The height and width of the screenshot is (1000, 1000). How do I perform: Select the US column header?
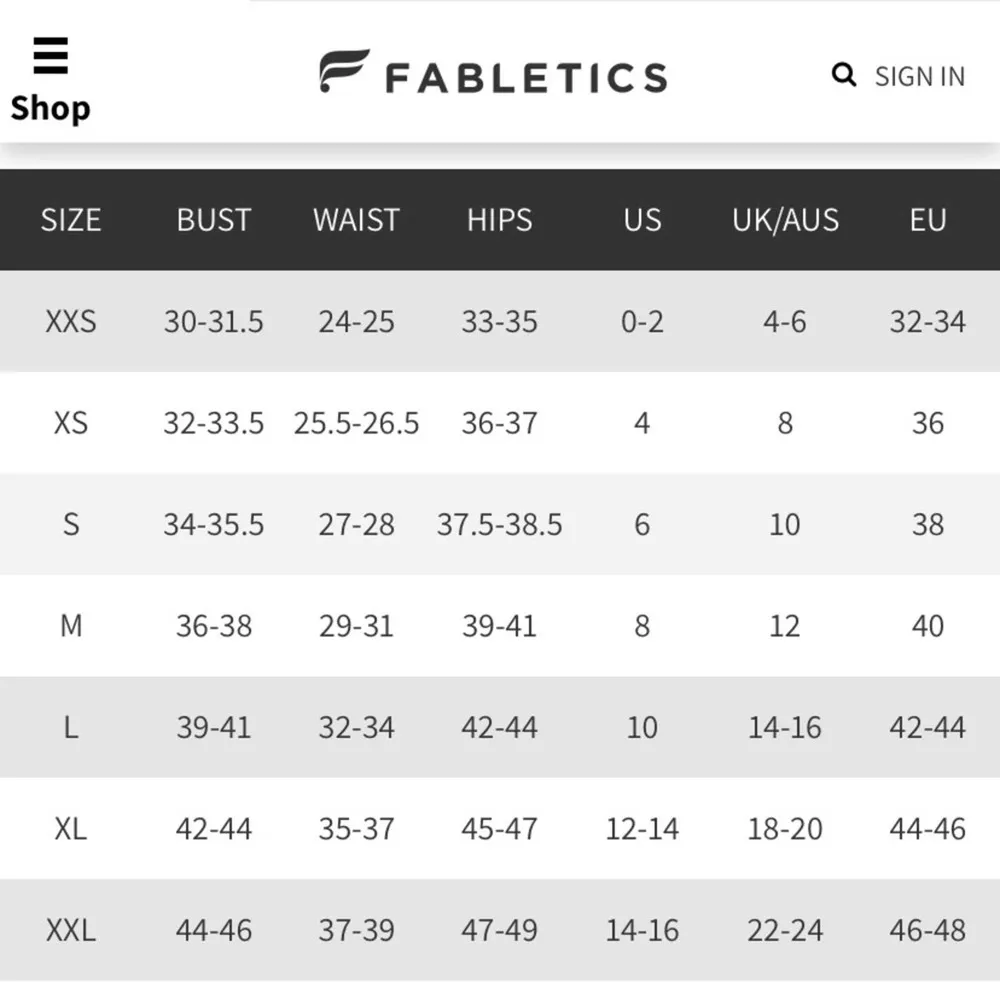coord(642,220)
